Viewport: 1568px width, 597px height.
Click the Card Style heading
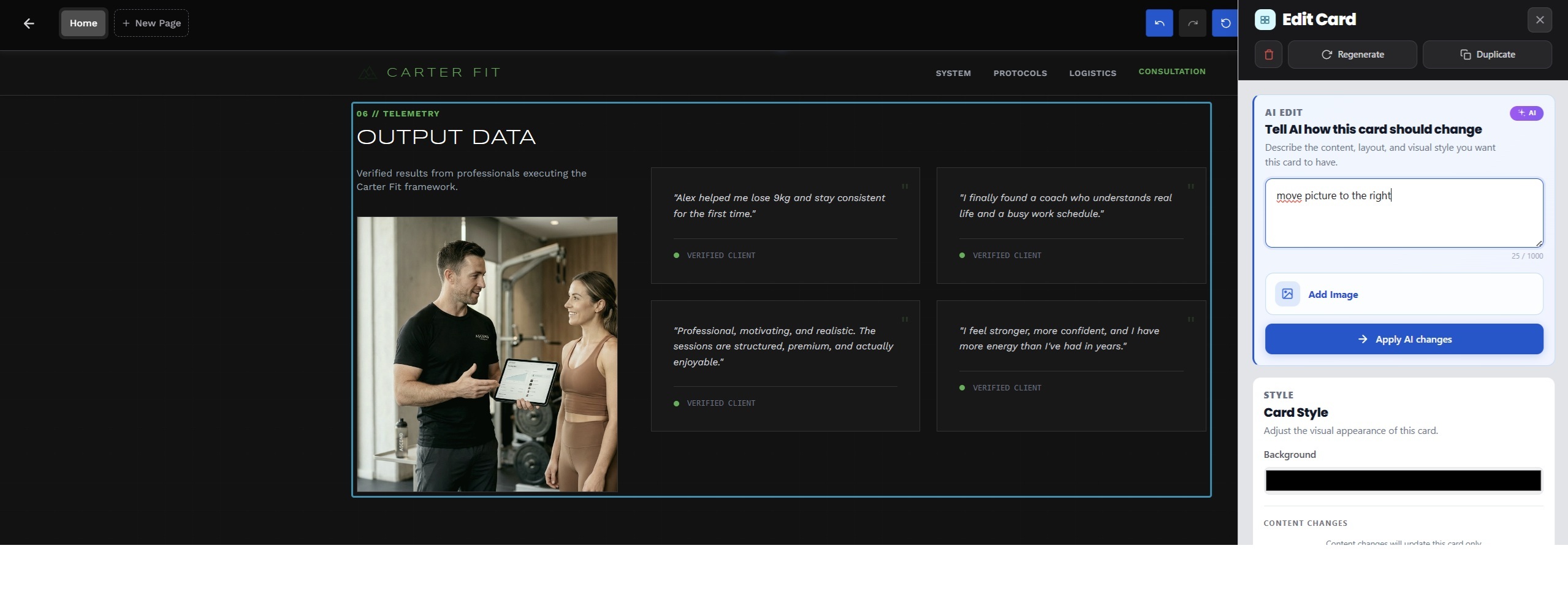(x=1295, y=413)
